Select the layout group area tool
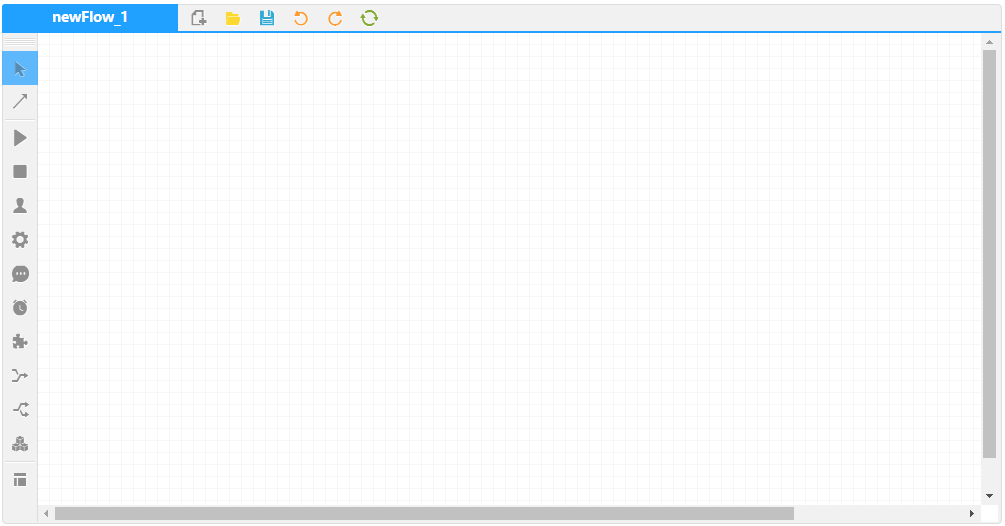 coord(20,480)
